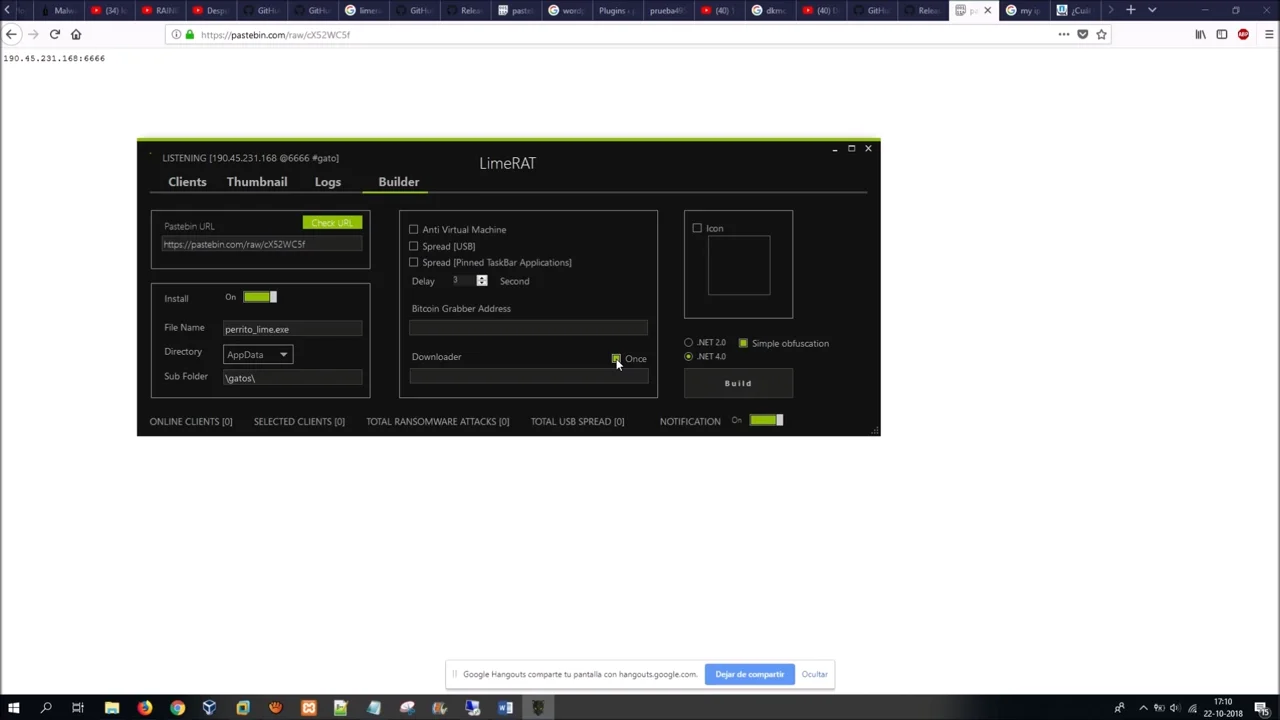Screen dimensions: 1280x720
Task: Expand the Directory AppData dropdown
Action: [x=257, y=355]
